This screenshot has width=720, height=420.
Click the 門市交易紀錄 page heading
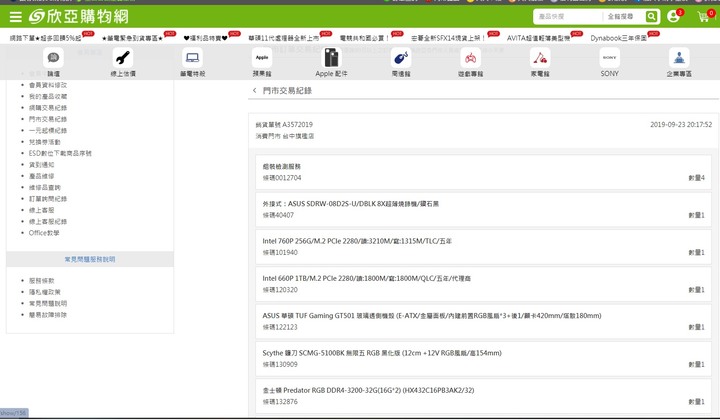[287, 90]
